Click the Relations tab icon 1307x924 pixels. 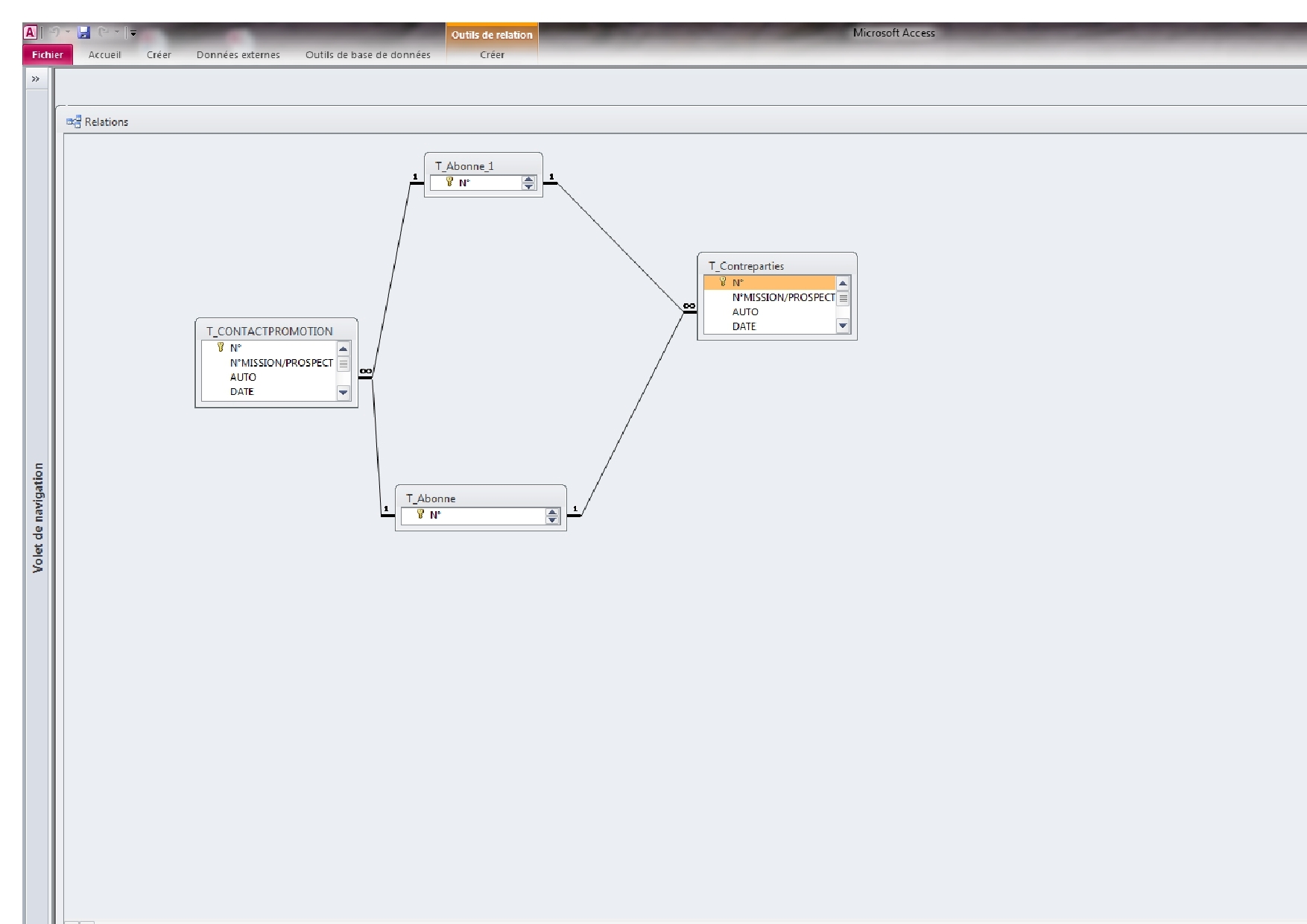coord(73,122)
